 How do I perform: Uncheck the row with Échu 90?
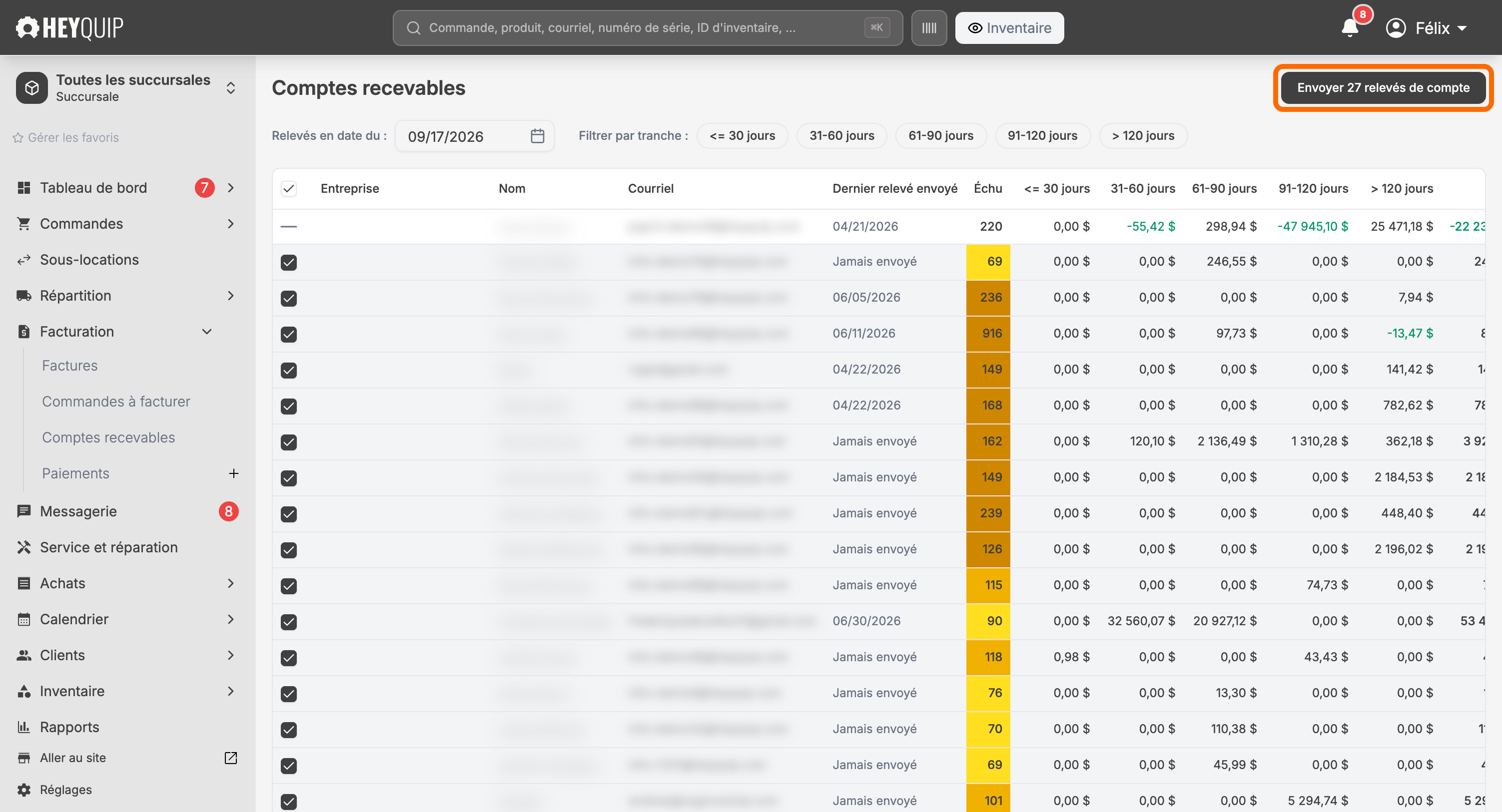tap(289, 622)
